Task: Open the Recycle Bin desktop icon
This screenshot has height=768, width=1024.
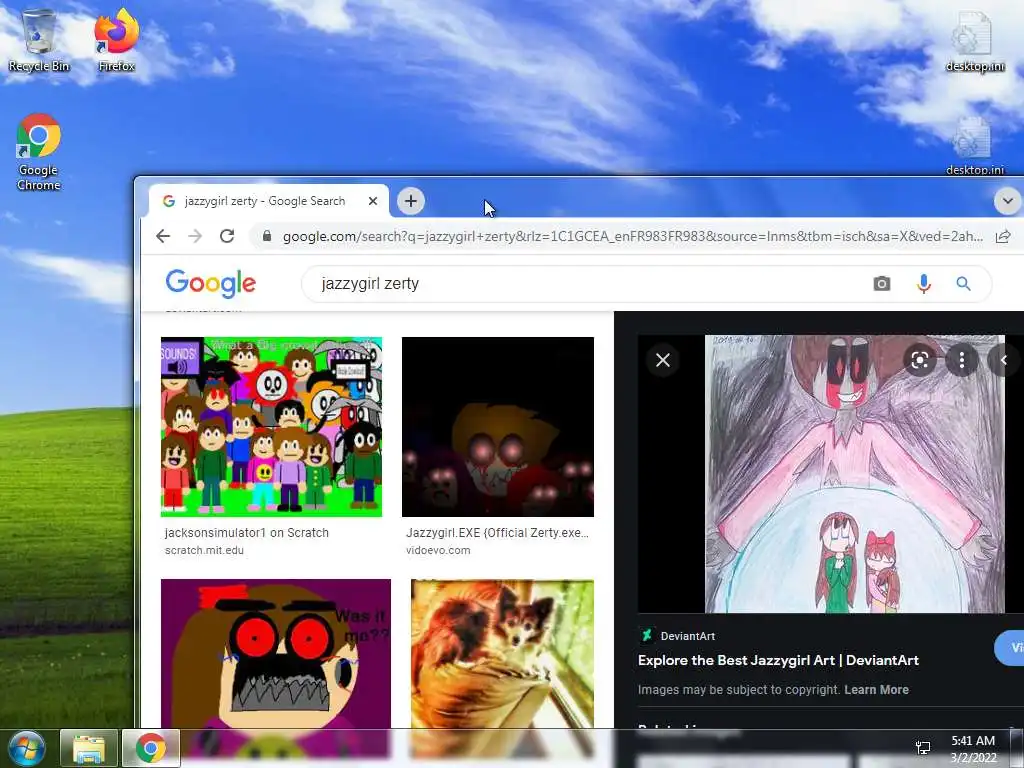Action: [x=39, y=40]
